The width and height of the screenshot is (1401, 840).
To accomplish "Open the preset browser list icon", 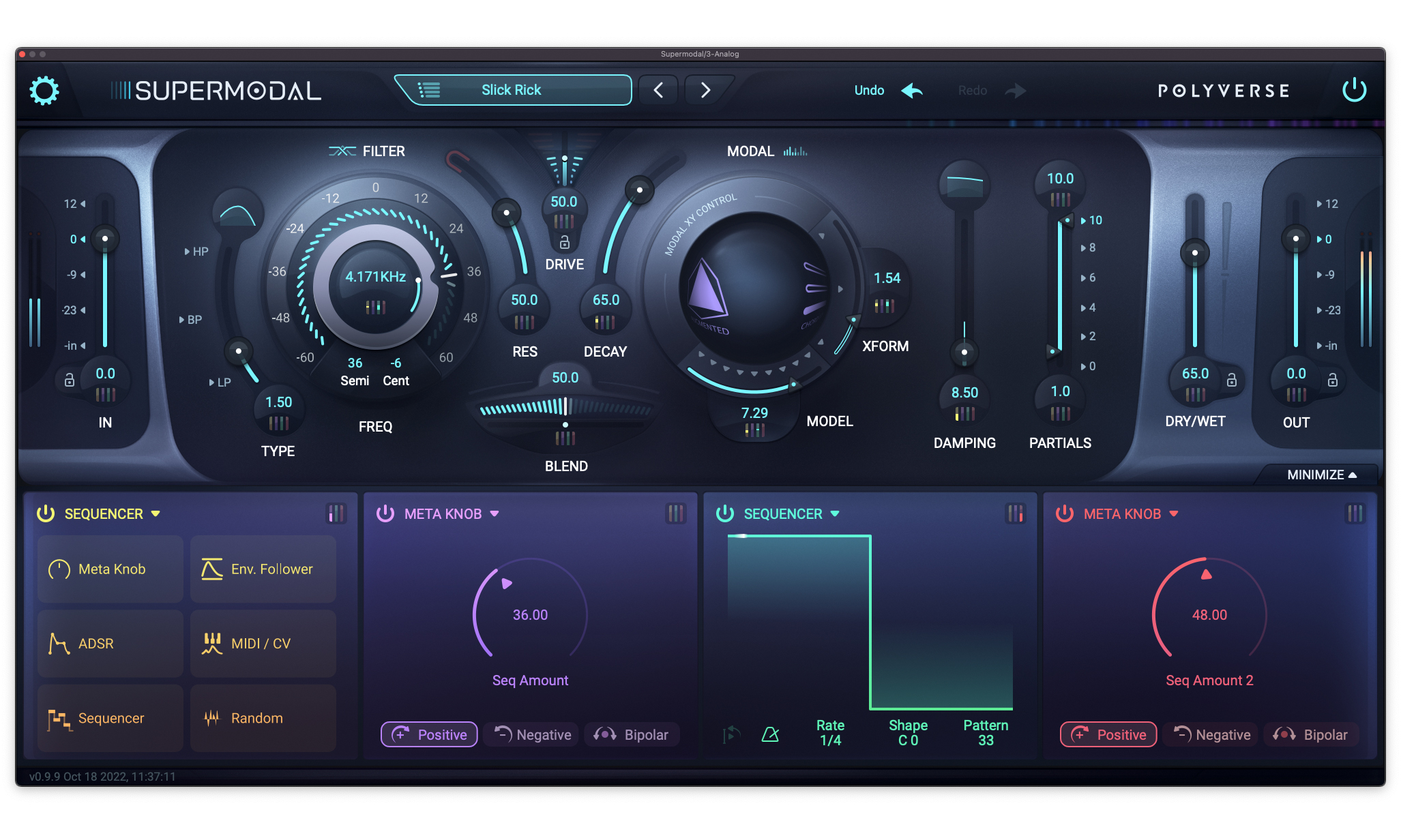I will tap(429, 90).
